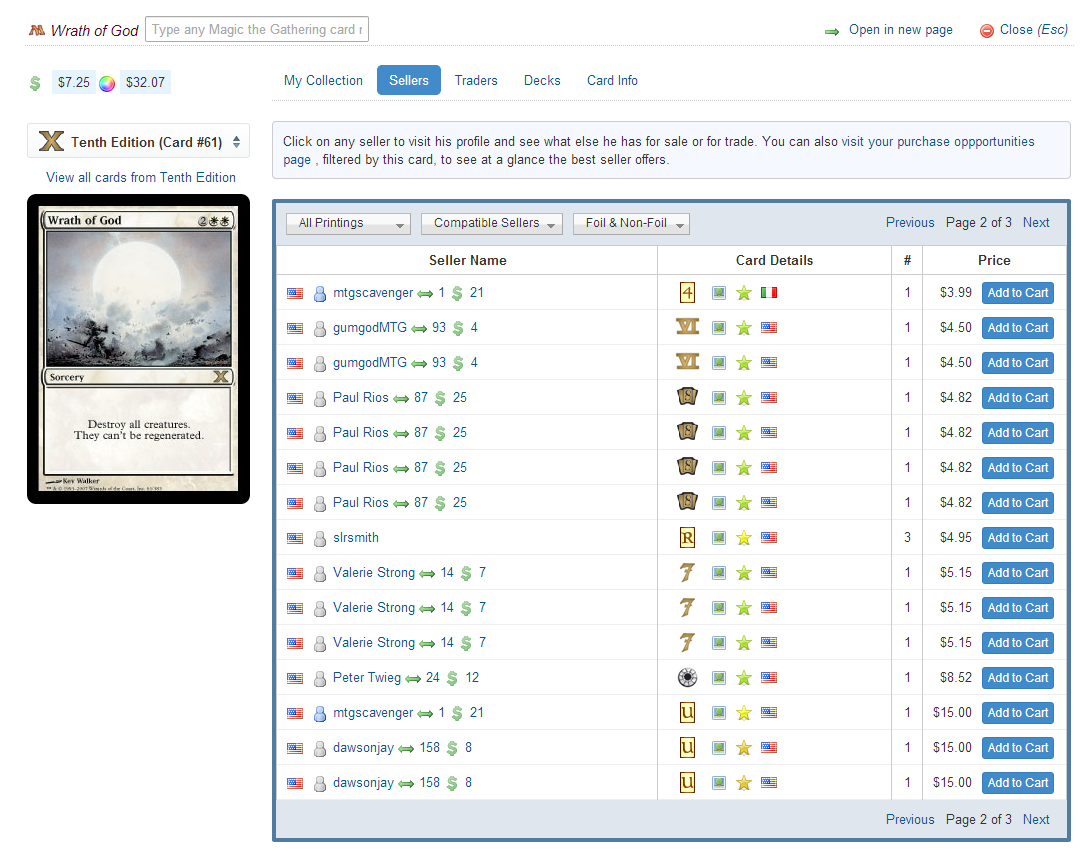The width and height of the screenshot is (1080, 851).
Task: Click the red Close (Esc) icon
Action: coord(987,31)
